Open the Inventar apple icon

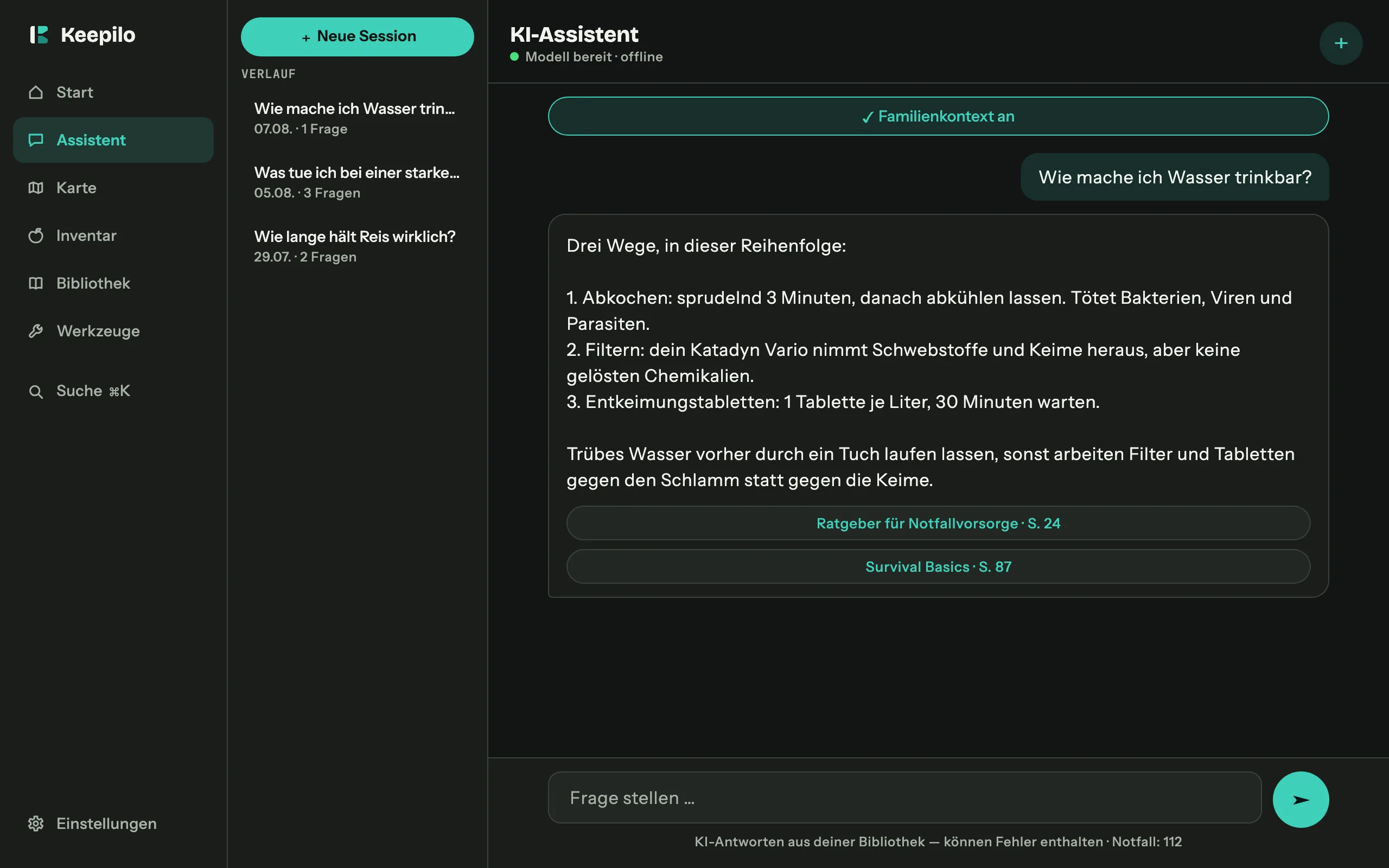(36, 235)
